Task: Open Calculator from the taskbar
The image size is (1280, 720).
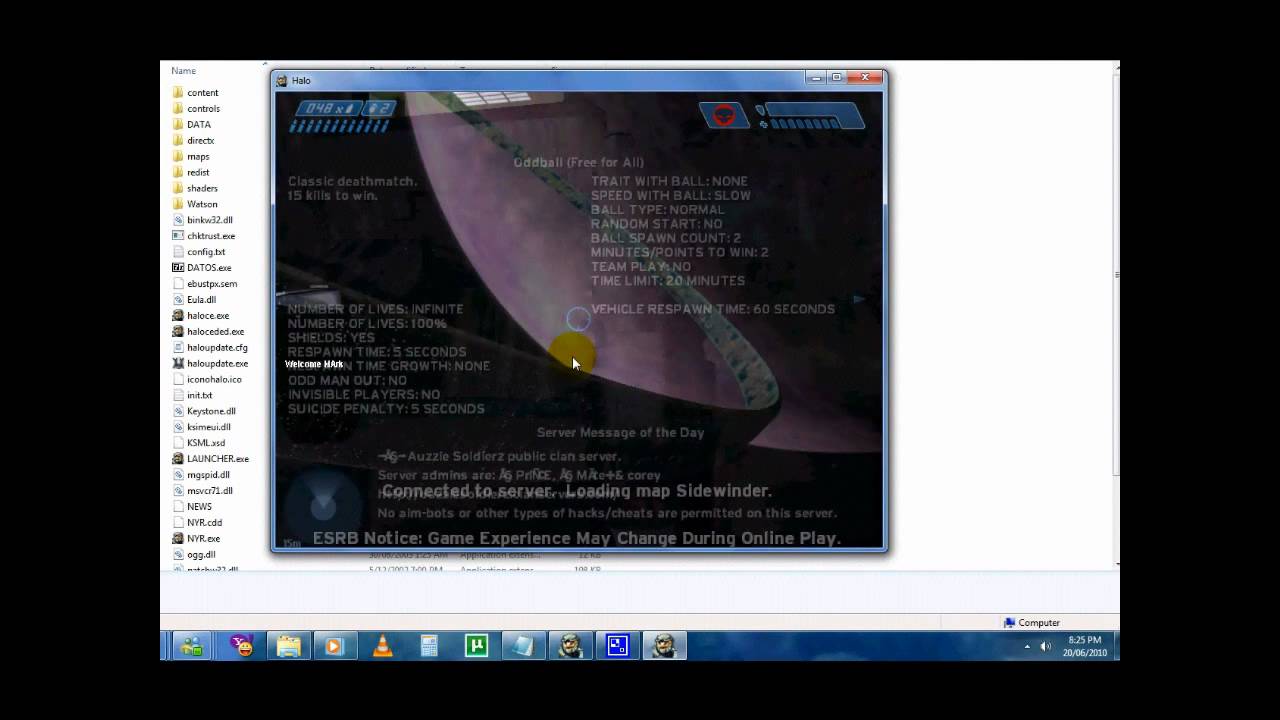Action: [x=429, y=646]
